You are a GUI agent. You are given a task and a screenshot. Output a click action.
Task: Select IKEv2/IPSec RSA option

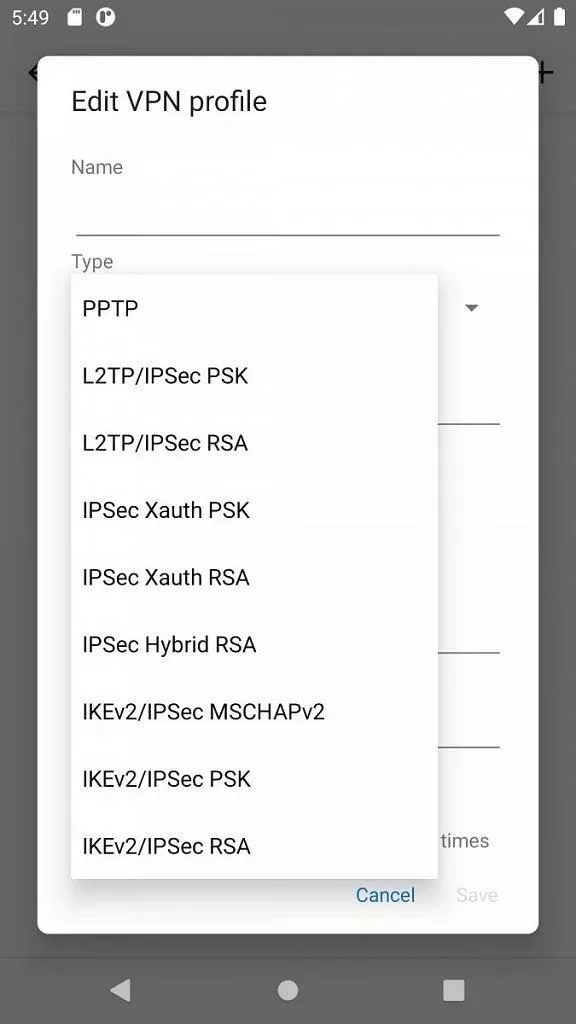click(254, 846)
